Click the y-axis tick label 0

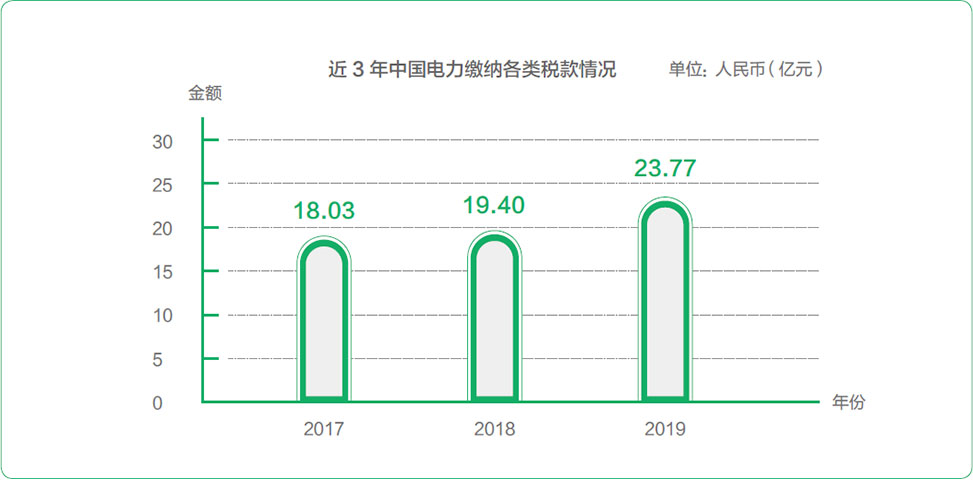coord(158,403)
